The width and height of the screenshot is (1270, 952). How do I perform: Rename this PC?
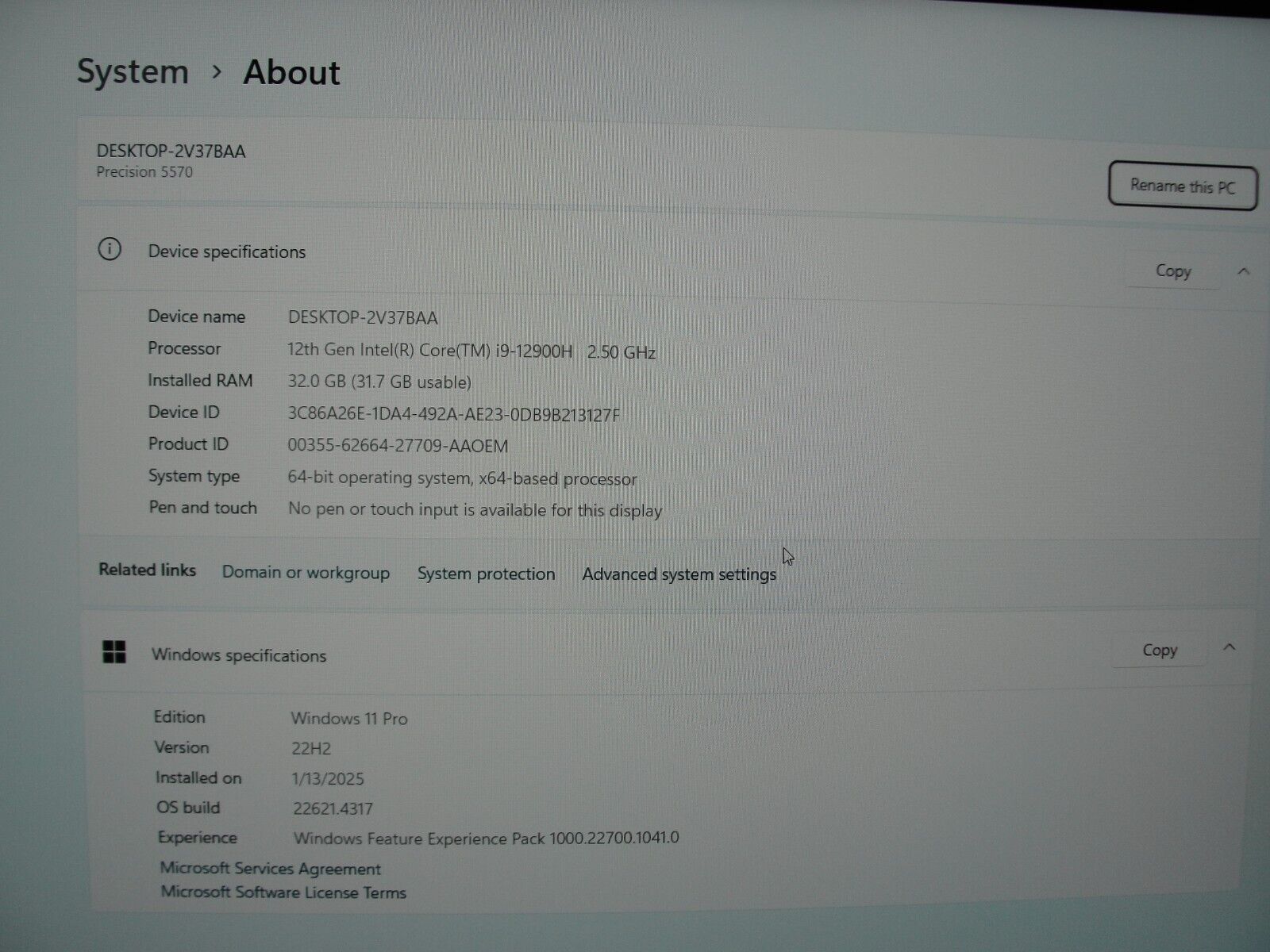[1183, 186]
